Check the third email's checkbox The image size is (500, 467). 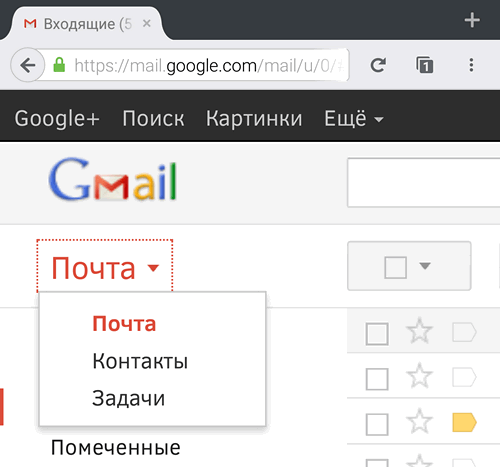(377, 424)
